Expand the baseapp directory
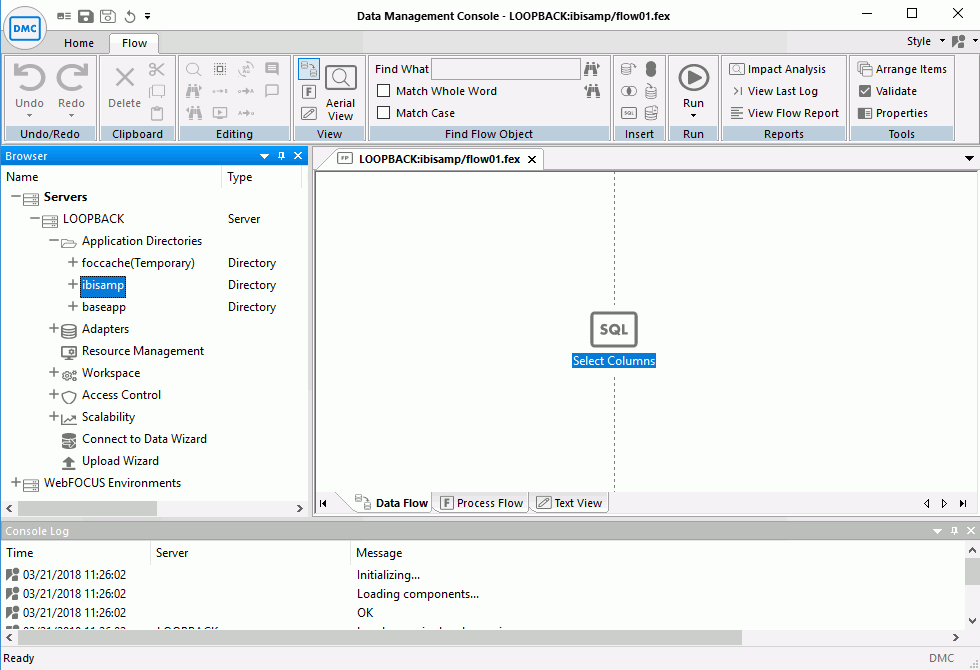The height and width of the screenshot is (670, 980). (x=73, y=306)
